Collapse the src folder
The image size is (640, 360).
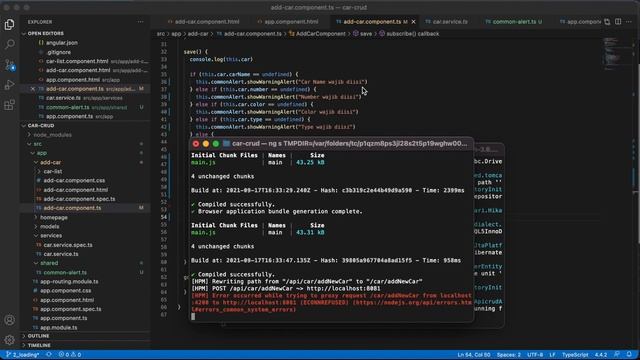pyautogui.click(x=38, y=144)
